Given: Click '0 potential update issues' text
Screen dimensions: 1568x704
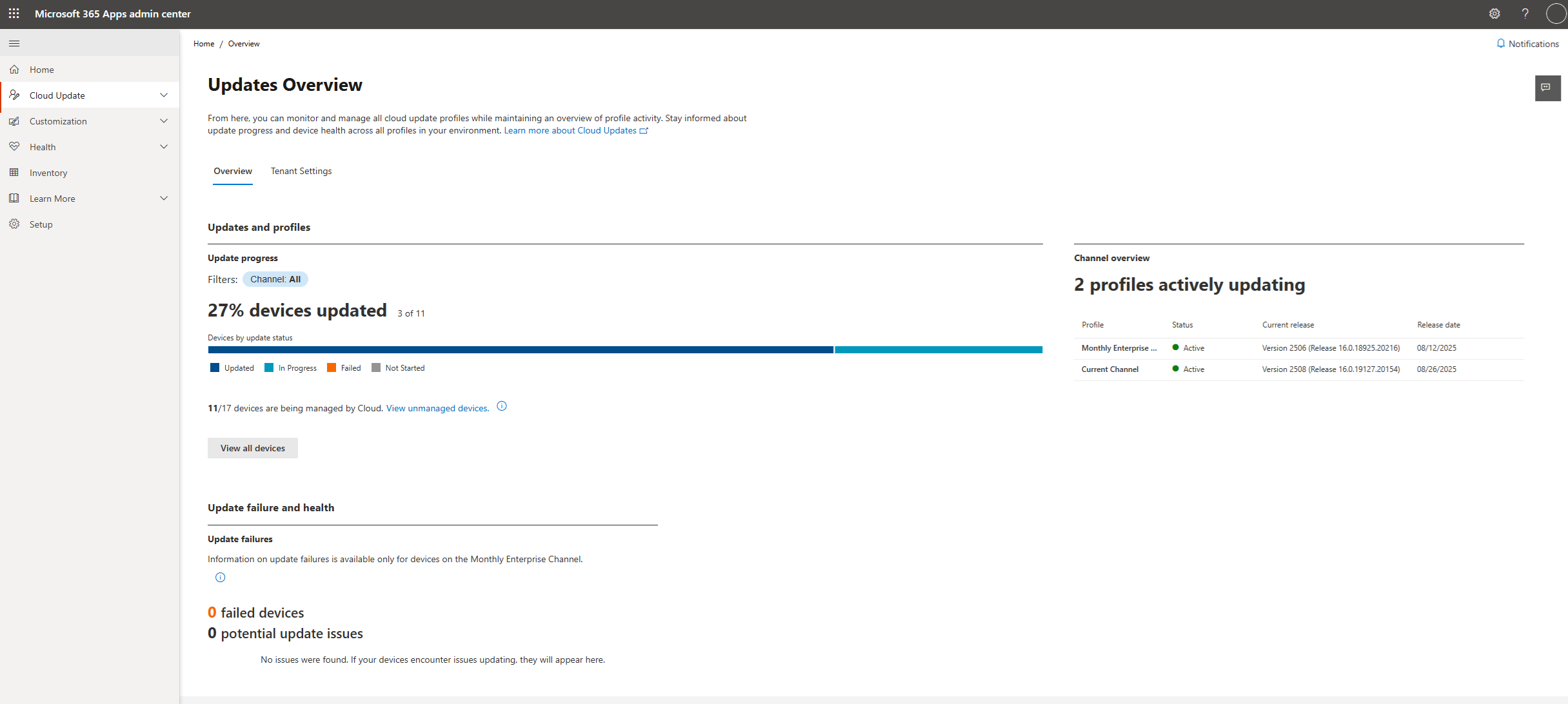Looking at the screenshot, I should [x=285, y=633].
